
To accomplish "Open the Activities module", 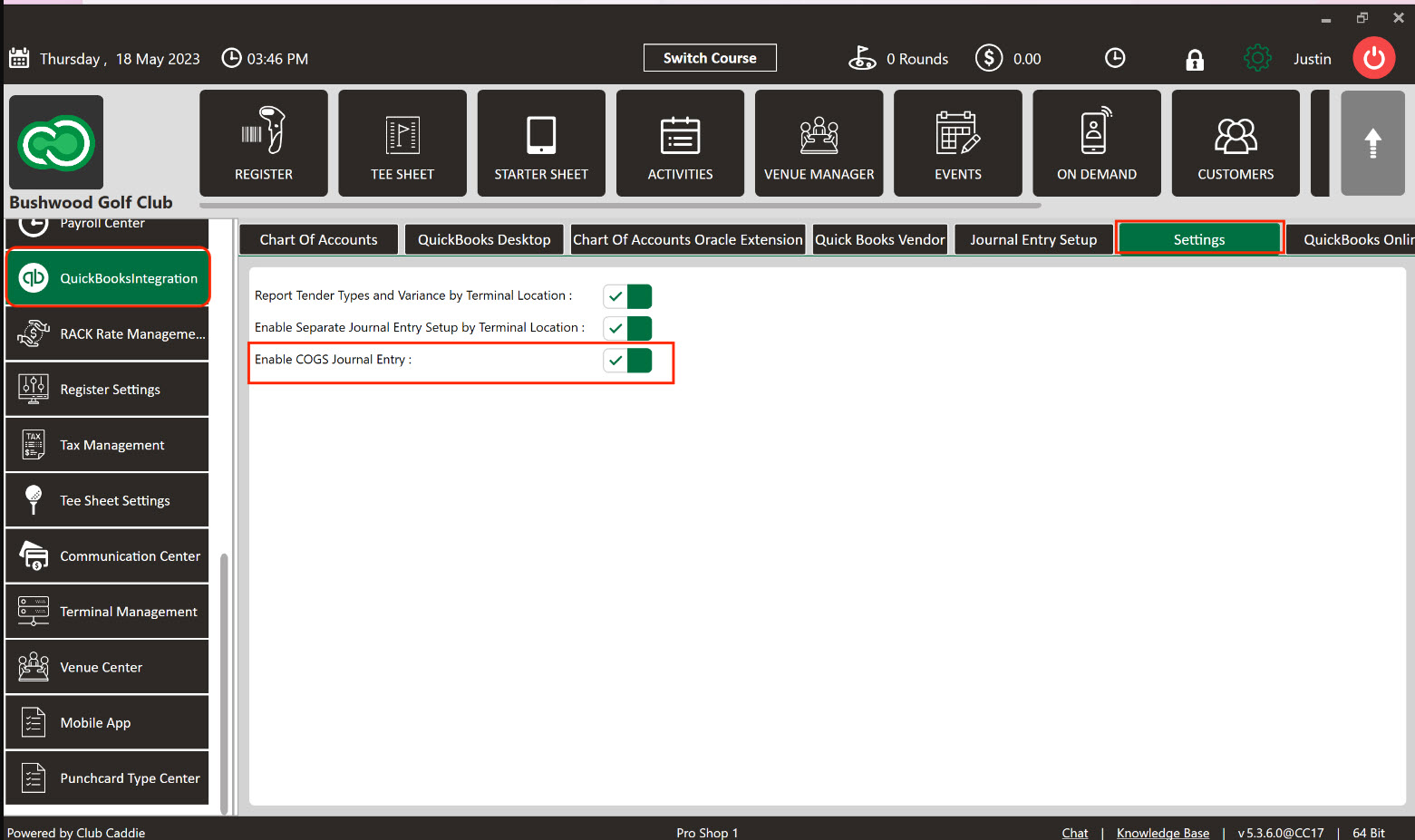I will pyautogui.click(x=680, y=143).
